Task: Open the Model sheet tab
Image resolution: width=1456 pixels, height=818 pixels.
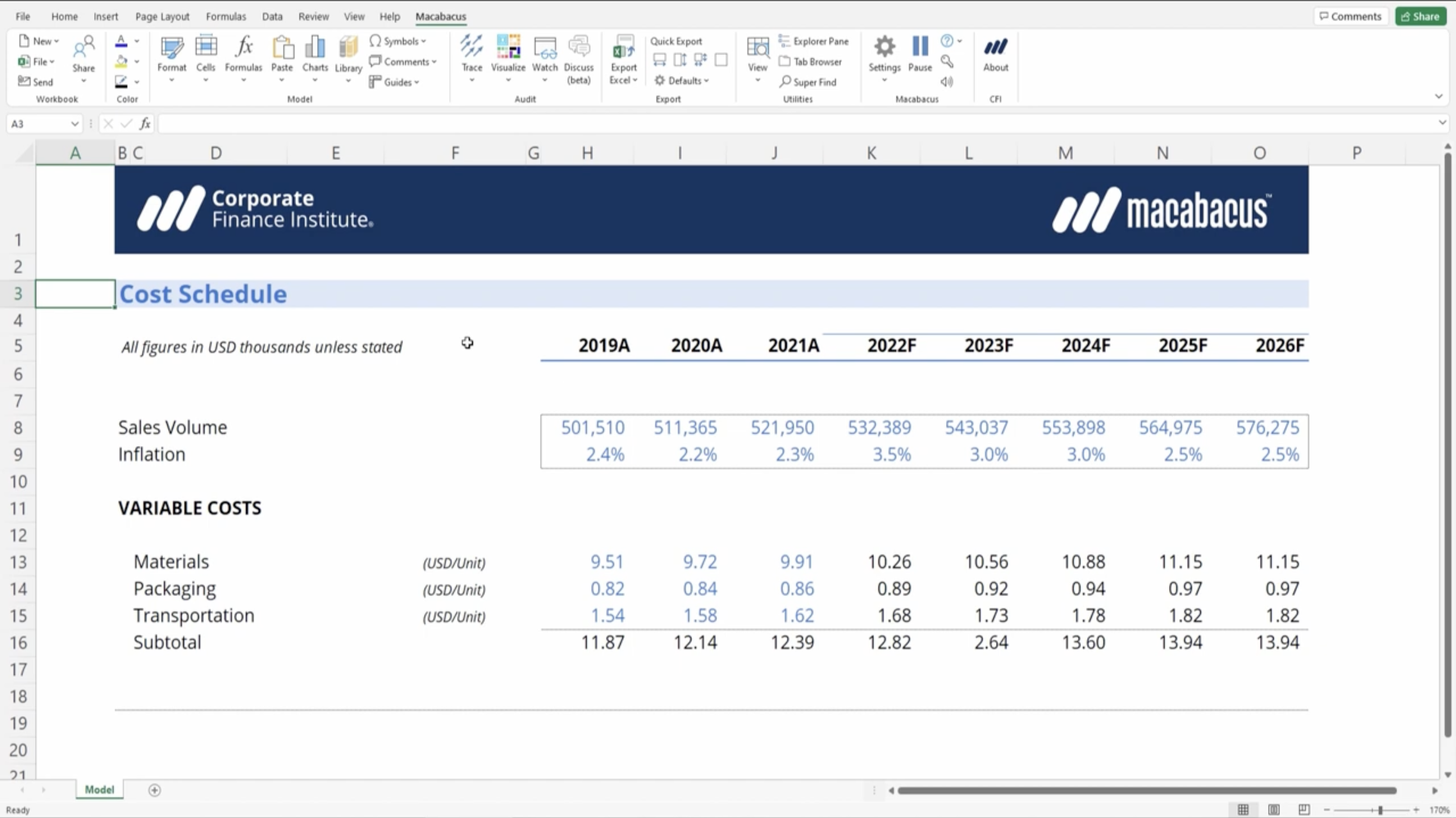Action: [x=100, y=789]
